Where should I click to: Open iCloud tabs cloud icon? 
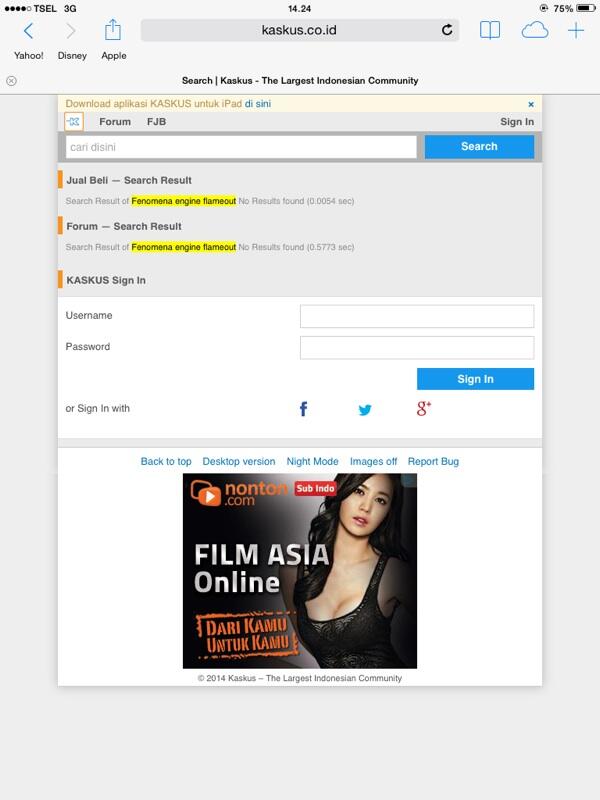click(535, 31)
